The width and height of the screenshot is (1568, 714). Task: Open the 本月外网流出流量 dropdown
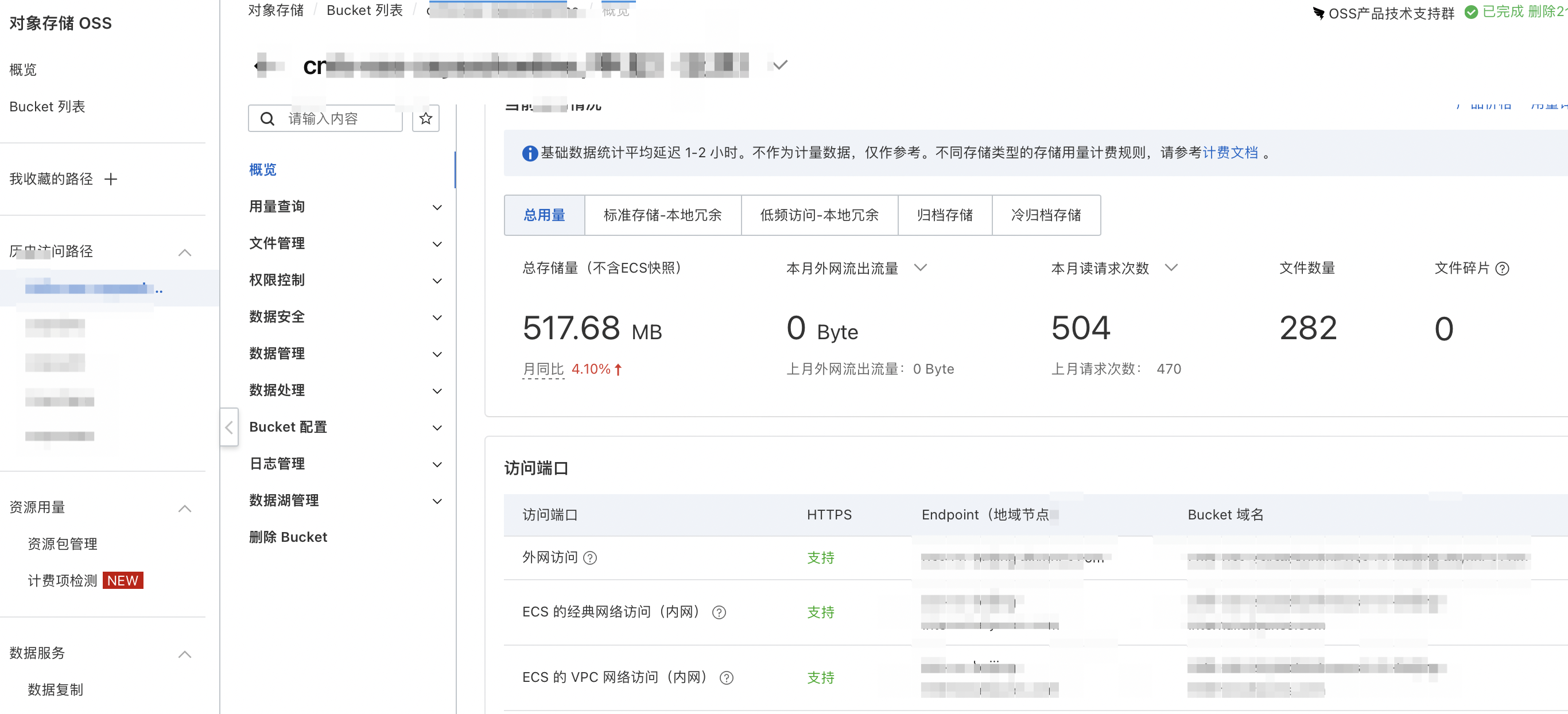pos(921,268)
